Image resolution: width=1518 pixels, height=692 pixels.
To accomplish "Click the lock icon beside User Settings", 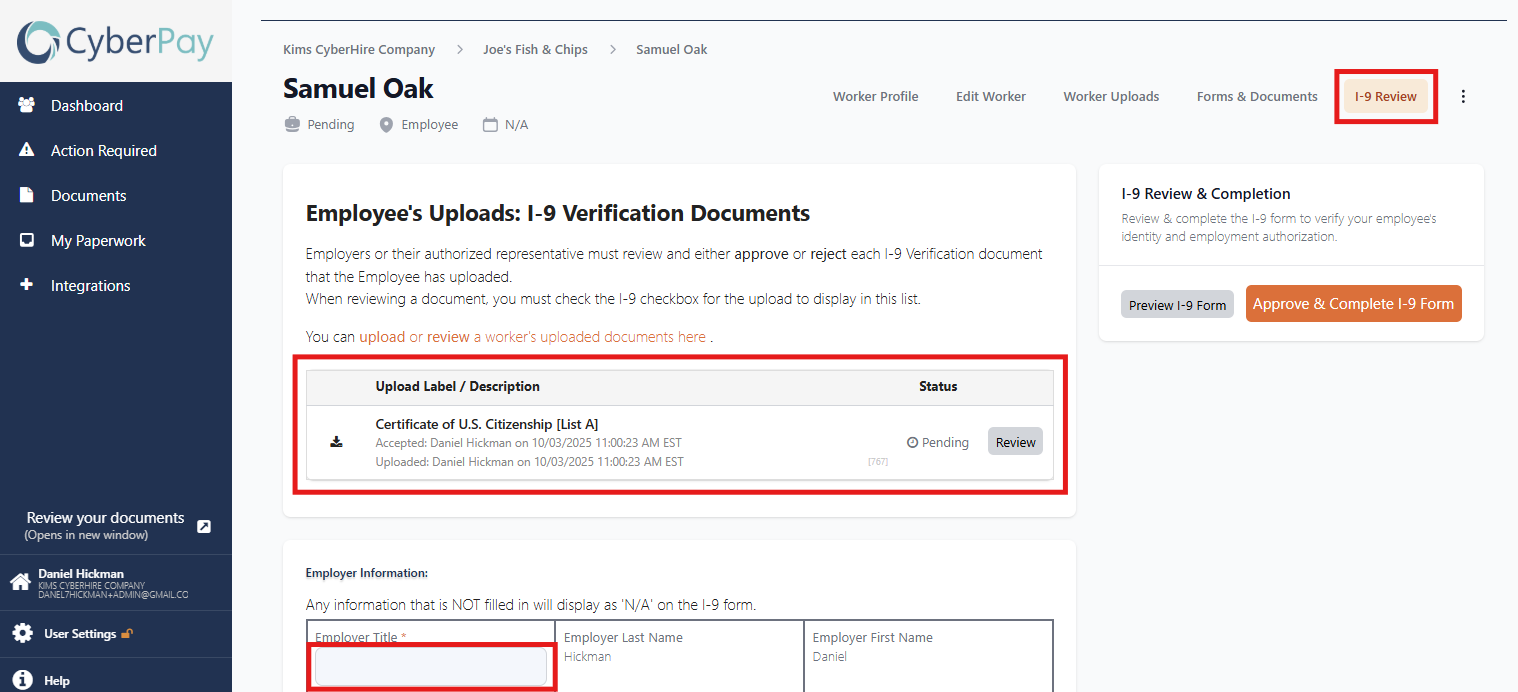I will tap(127, 634).
